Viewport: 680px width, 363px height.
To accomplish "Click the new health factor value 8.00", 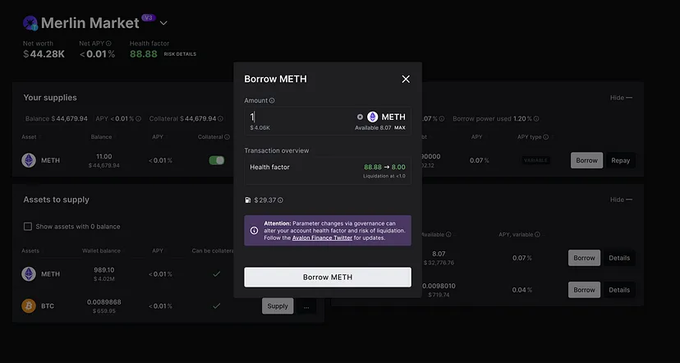I will pos(398,167).
